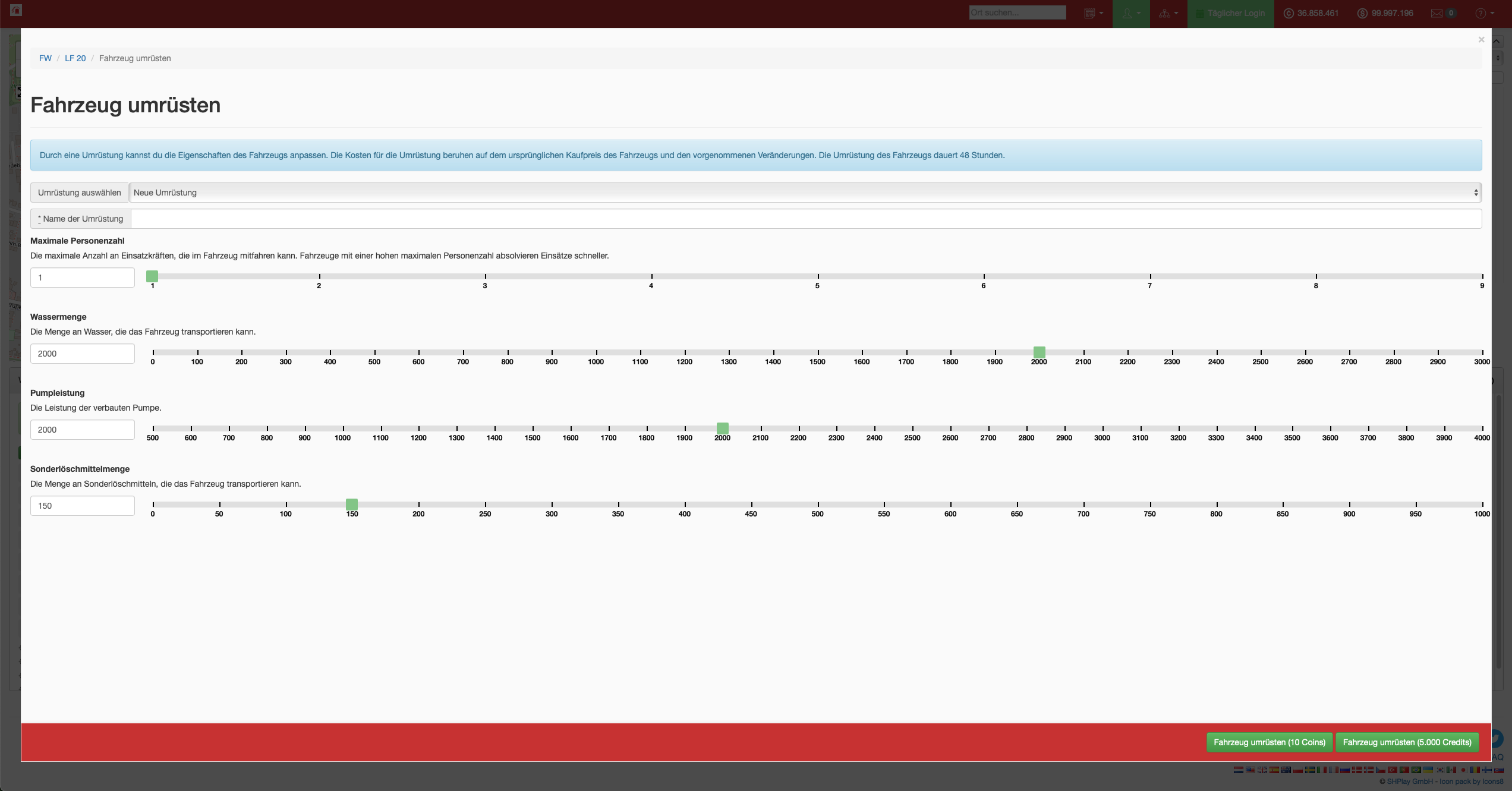The height and width of the screenshot is (791, 1512).
Task: Go to FW breadcrumb link
Action: 45,58
